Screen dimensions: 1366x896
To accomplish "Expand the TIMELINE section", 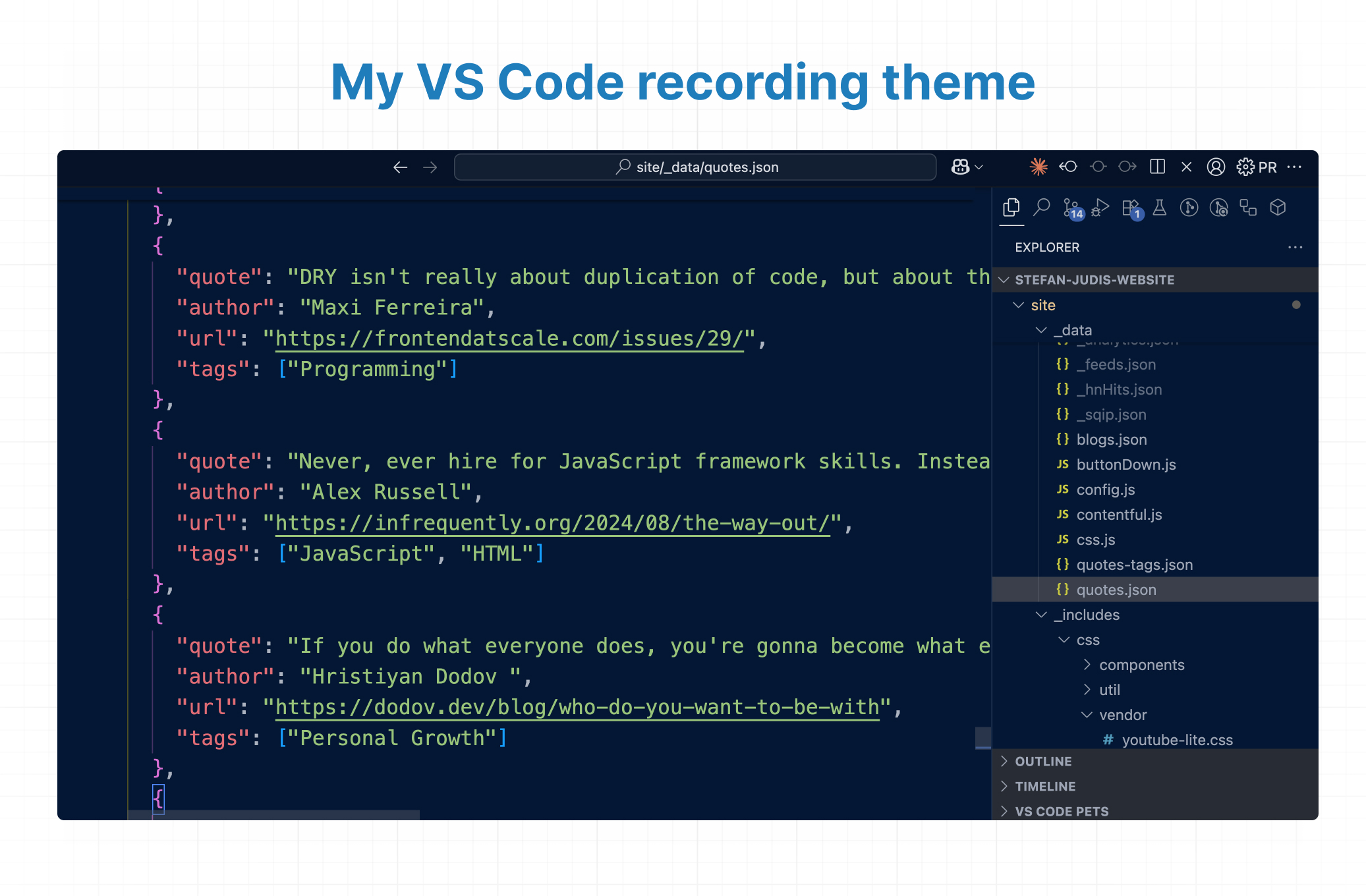I will click(x=1155, y=787).
